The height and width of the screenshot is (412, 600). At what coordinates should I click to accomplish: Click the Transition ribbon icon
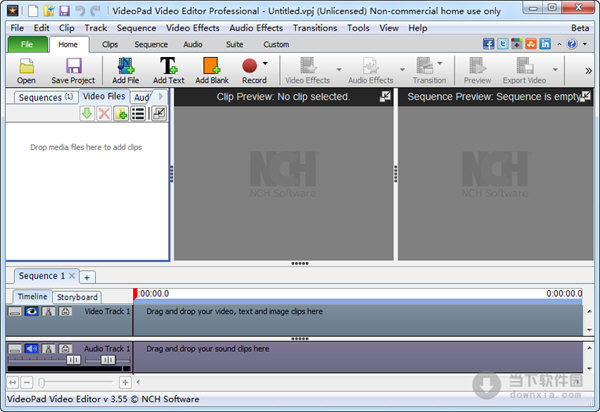[425, 65]
